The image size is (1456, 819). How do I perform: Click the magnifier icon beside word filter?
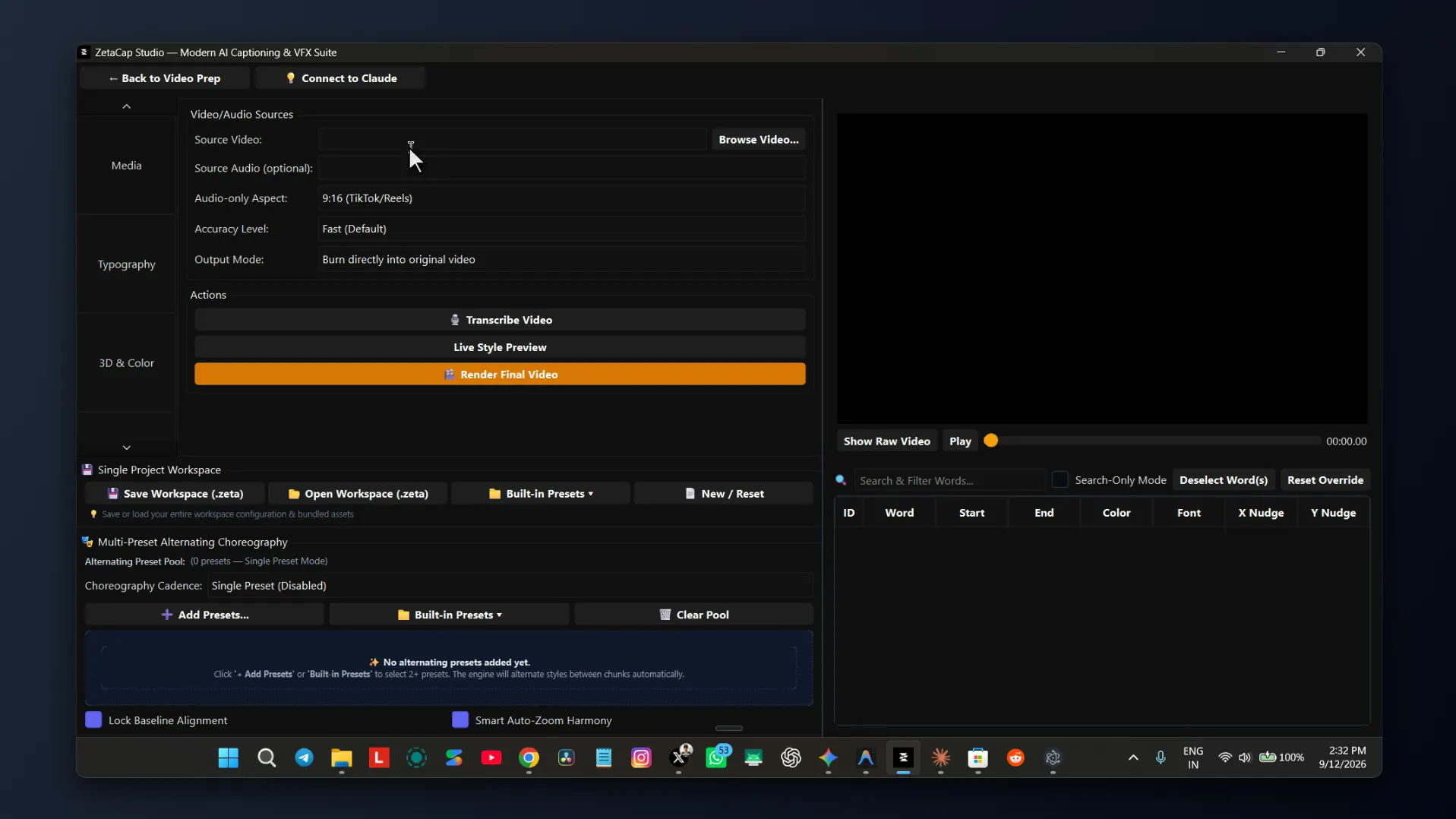point(841,480)
